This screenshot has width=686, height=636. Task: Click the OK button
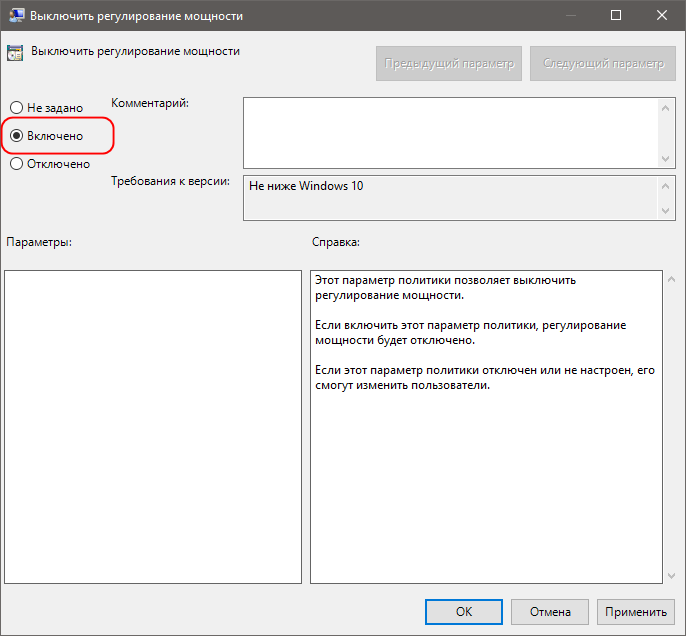coord(464,612)
